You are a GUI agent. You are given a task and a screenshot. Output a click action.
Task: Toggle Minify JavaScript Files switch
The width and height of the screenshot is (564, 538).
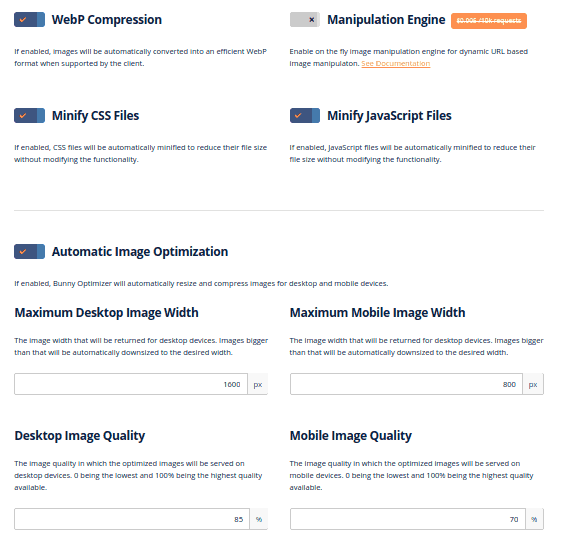point(305,116)
